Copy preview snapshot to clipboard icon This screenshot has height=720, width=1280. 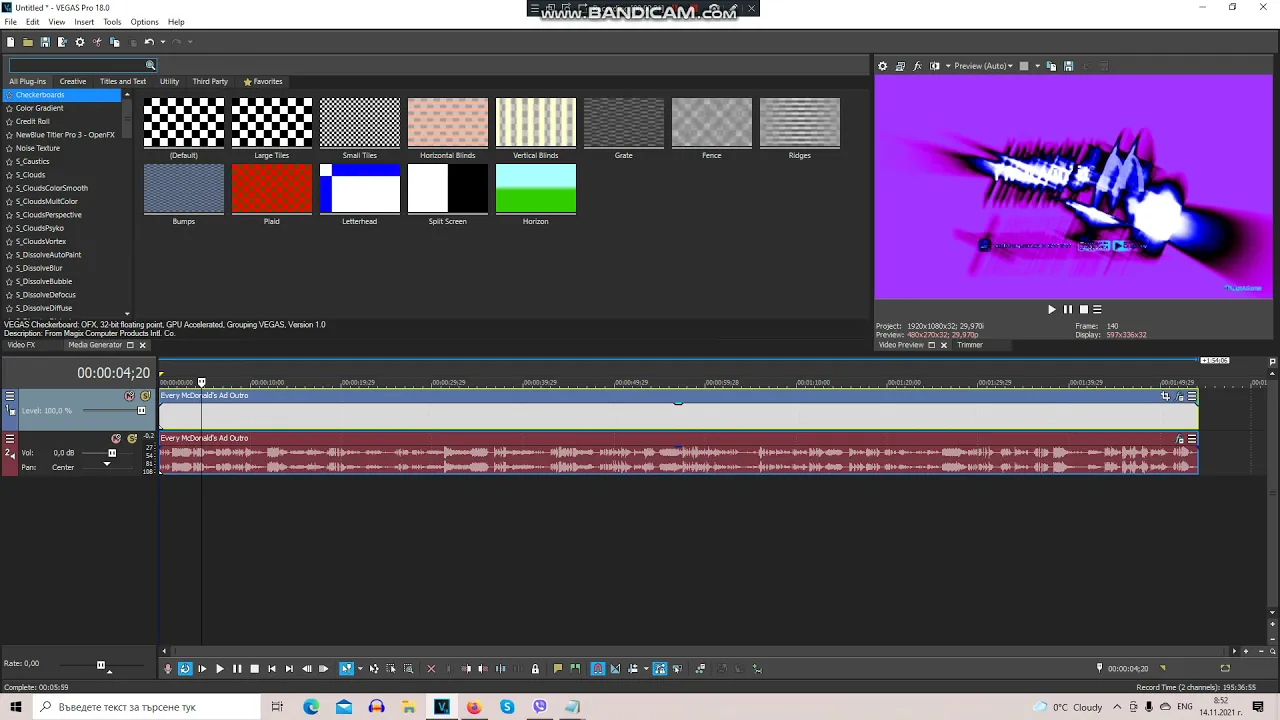(x=1051, y=66)
